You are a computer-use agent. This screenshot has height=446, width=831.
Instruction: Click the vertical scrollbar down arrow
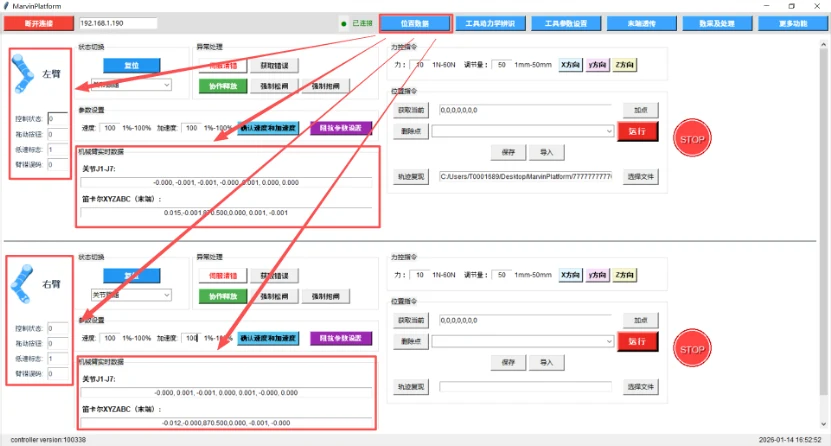click(x=824, y=424)
